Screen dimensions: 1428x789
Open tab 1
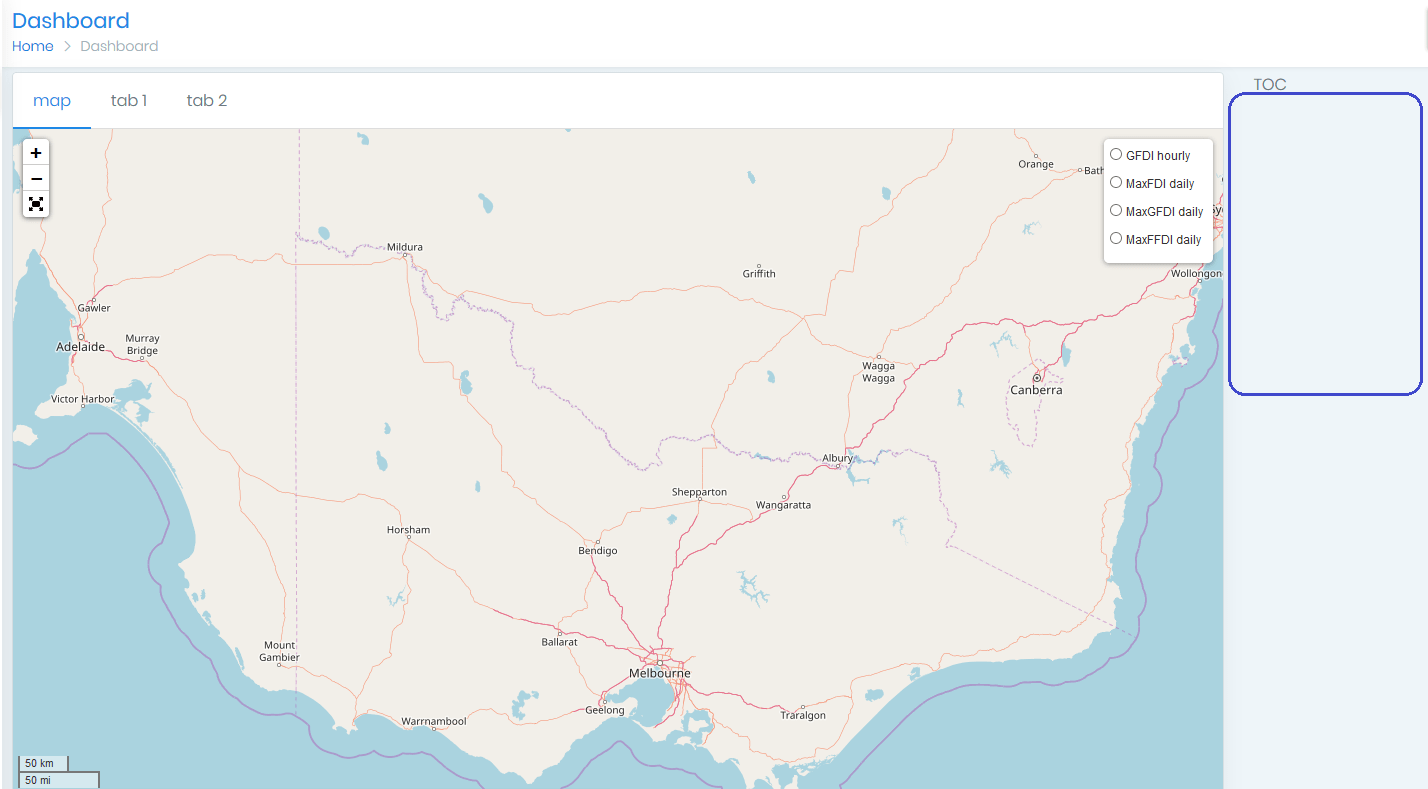point(129,100)
